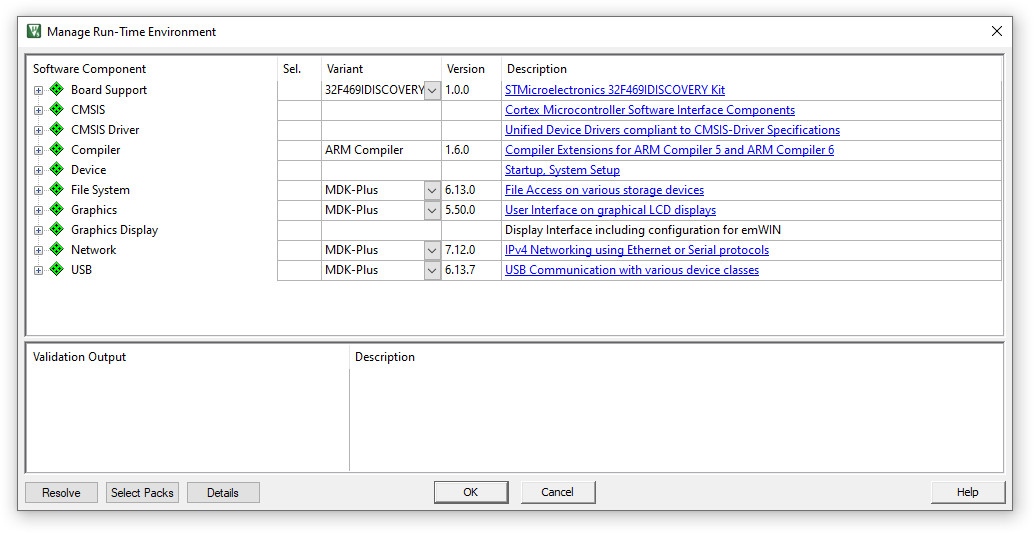Expand the Device tree node

38,170
